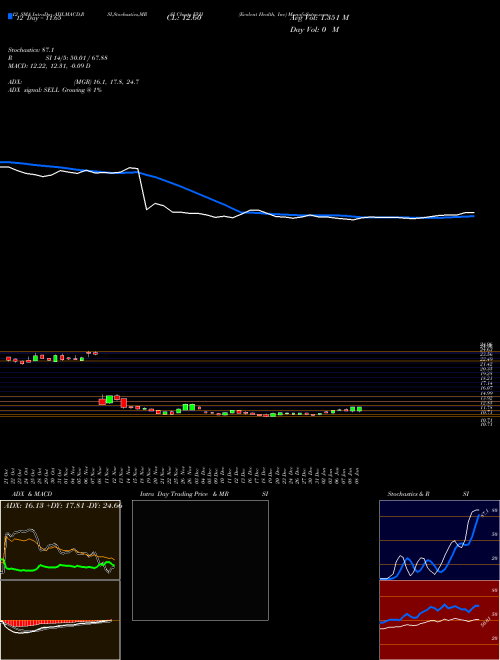Click the MACD: 12.22, 12.31, -0.09 readout
This screenshot has height=660, width=500.
(x=49, y=66)
